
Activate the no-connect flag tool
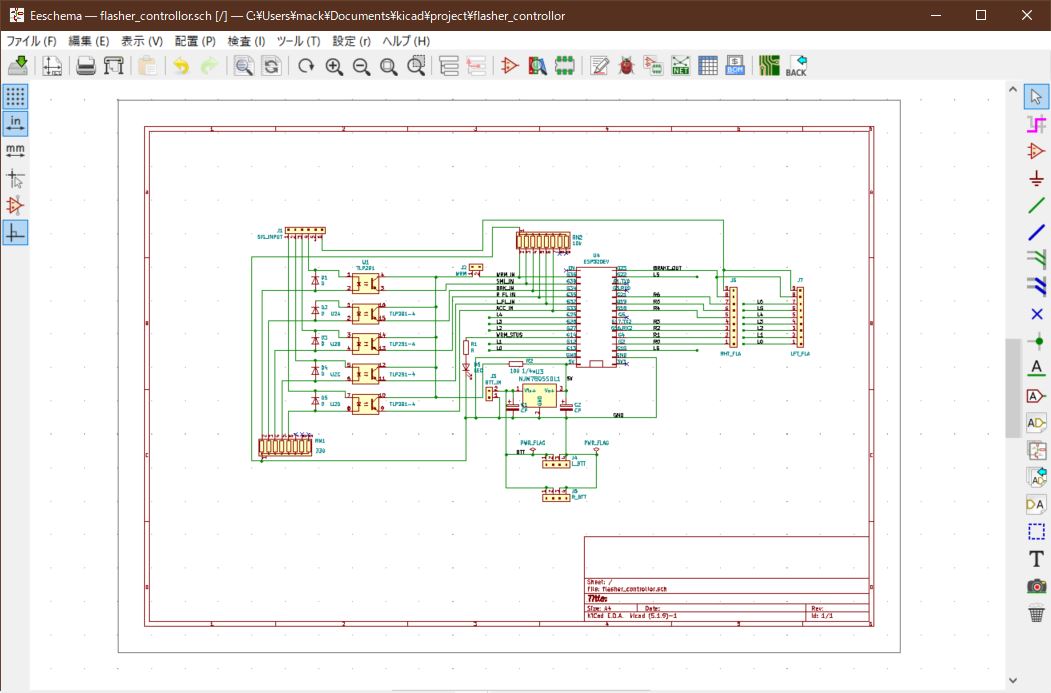click(1037, 313)
